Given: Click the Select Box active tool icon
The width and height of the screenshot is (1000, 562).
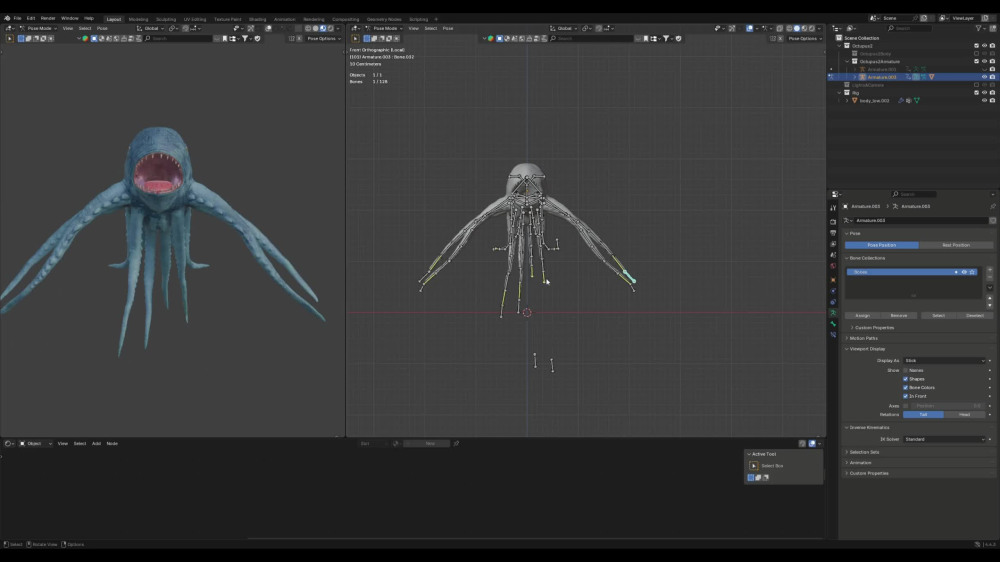Looking at the screenshot, I should pos(754,466).
